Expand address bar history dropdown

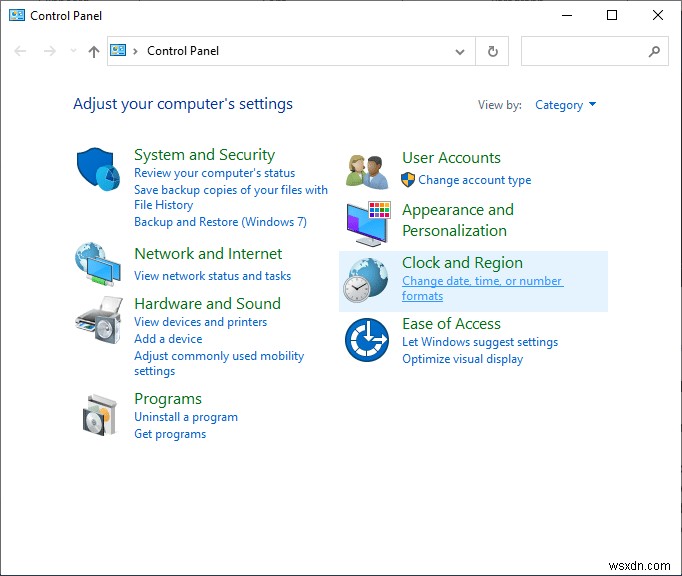(x=460, y=52)
